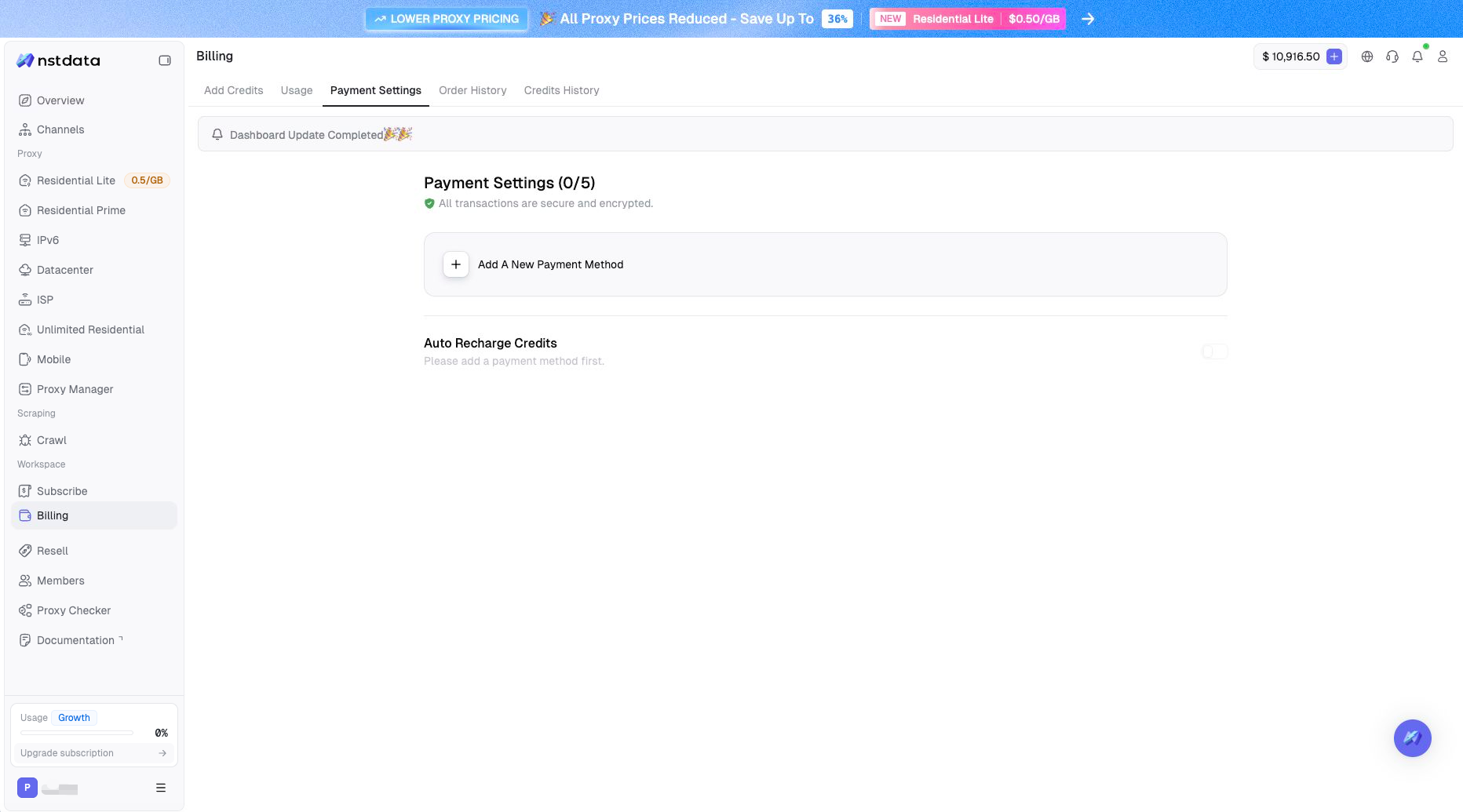Click the Growth plan badge
The height and width of the screenshot is (812, 1463).
pos(74,718)
